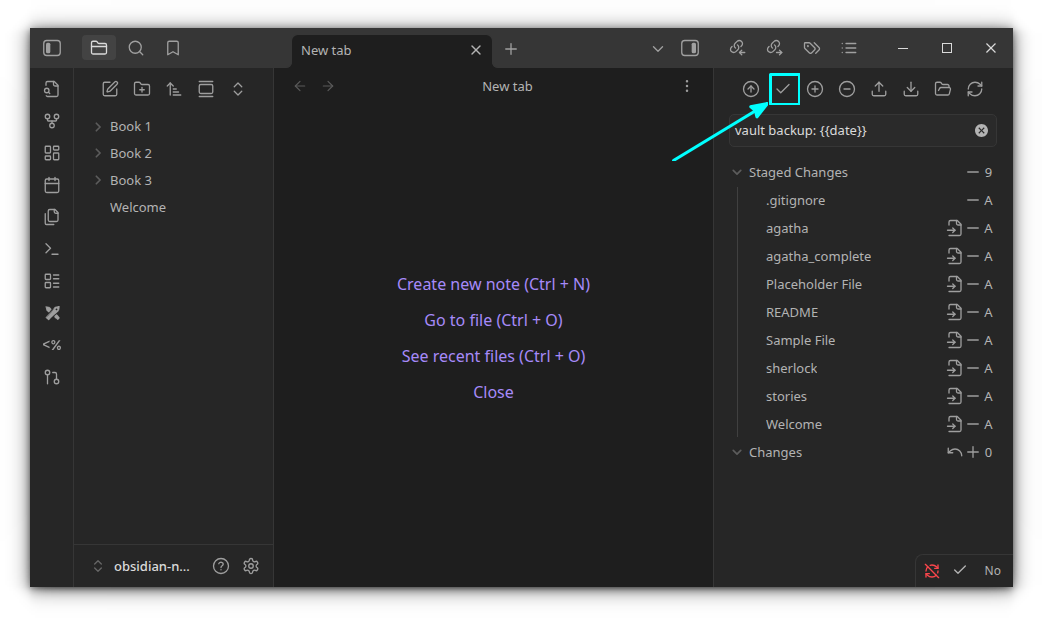Pull changes using the download arrow icon
Viewport: 1043px width, 619px height.
click(x=911, y=89)
